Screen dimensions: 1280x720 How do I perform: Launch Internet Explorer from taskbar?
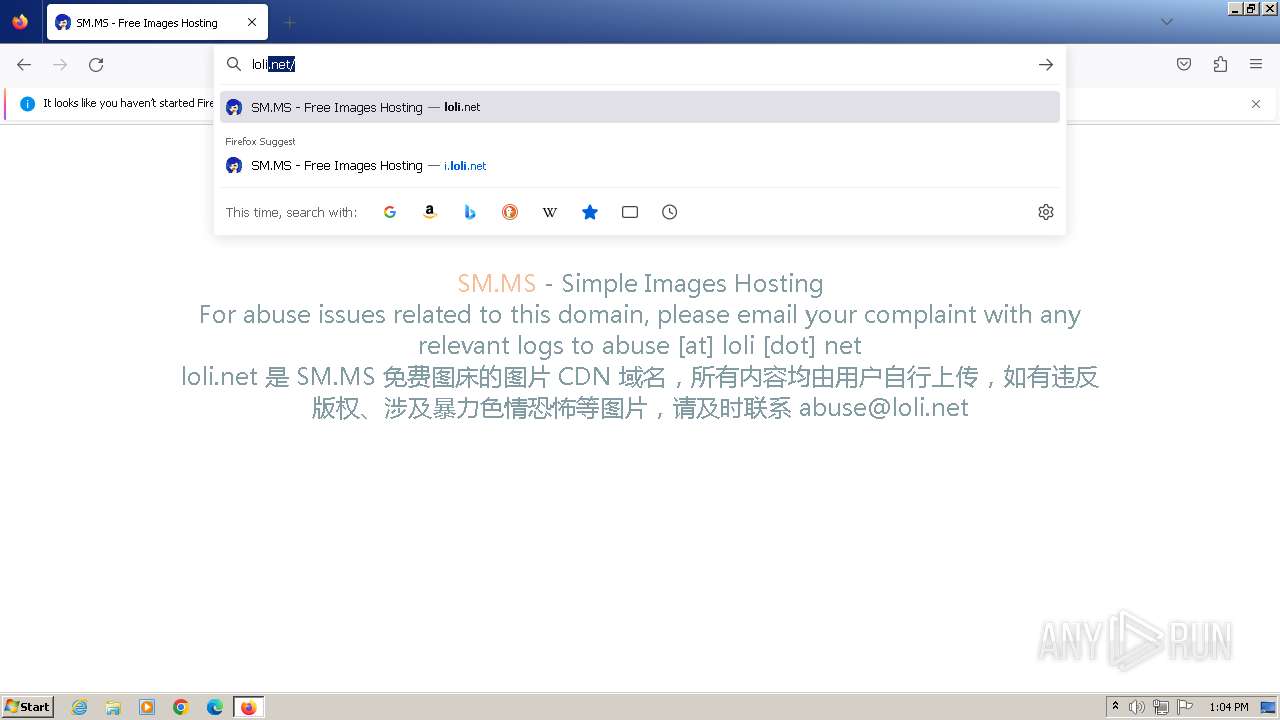pyautogui.click(x=80, y=707)
